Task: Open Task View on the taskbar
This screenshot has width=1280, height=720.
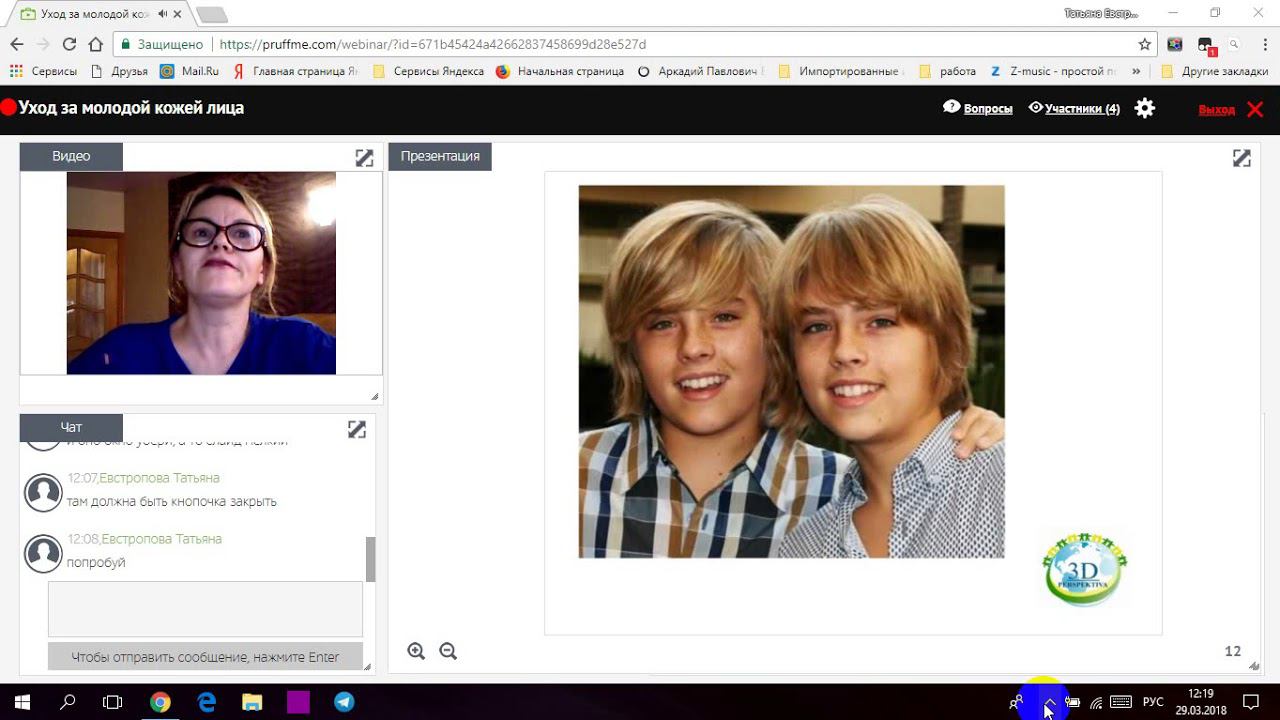Action: [113, 702]
